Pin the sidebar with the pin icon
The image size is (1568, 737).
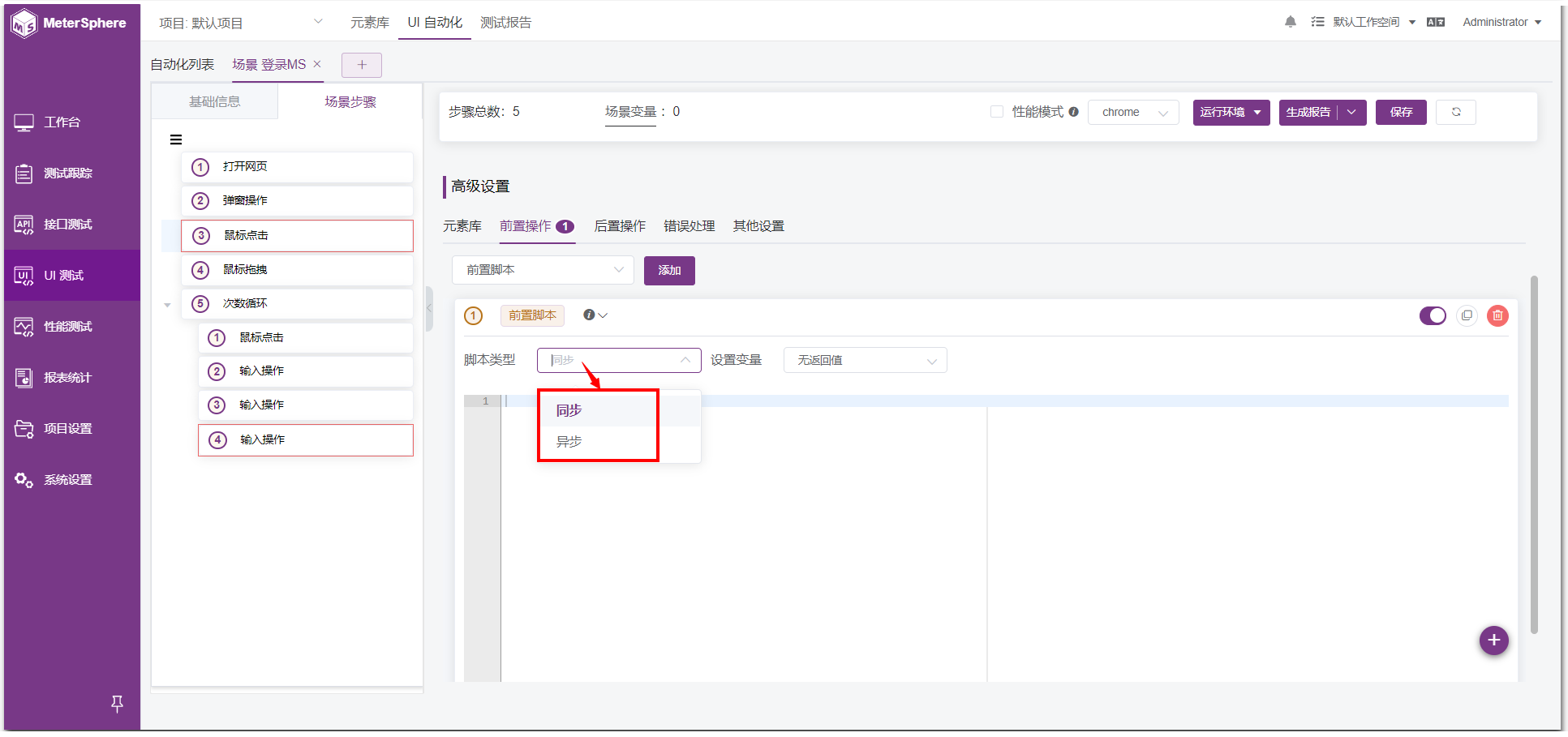117,704
